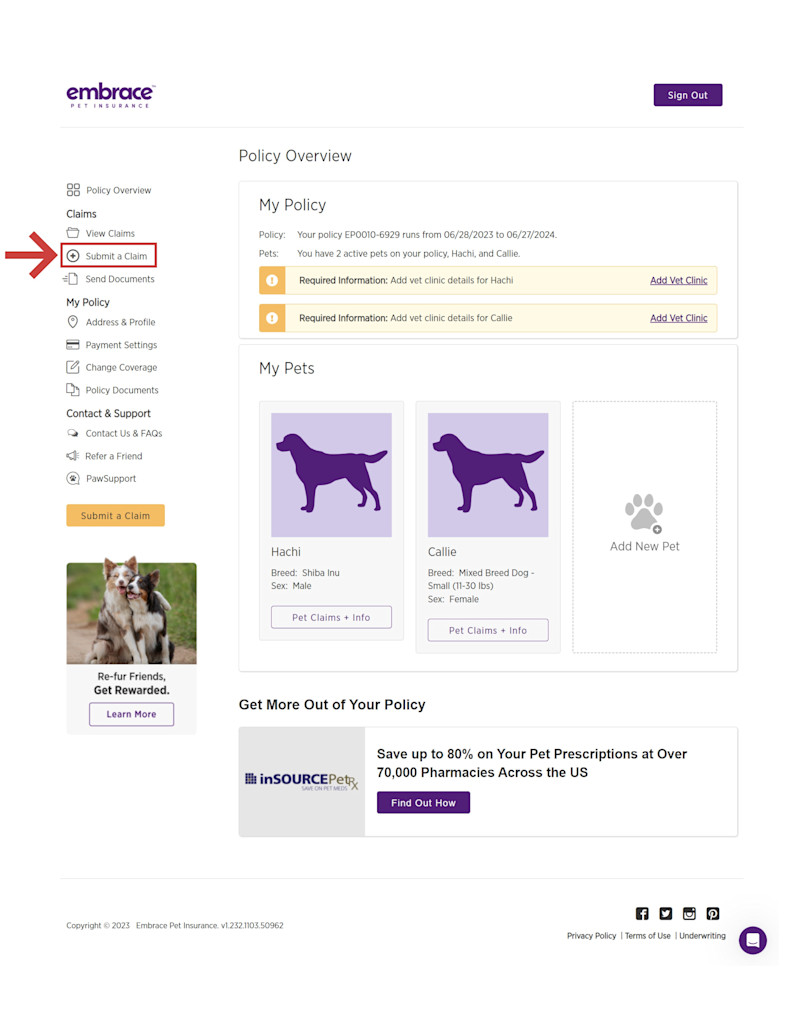The image size is (804, 1033).
Task: Click Learn More under Re-fur Friends
Action: [x=131, y=714]
